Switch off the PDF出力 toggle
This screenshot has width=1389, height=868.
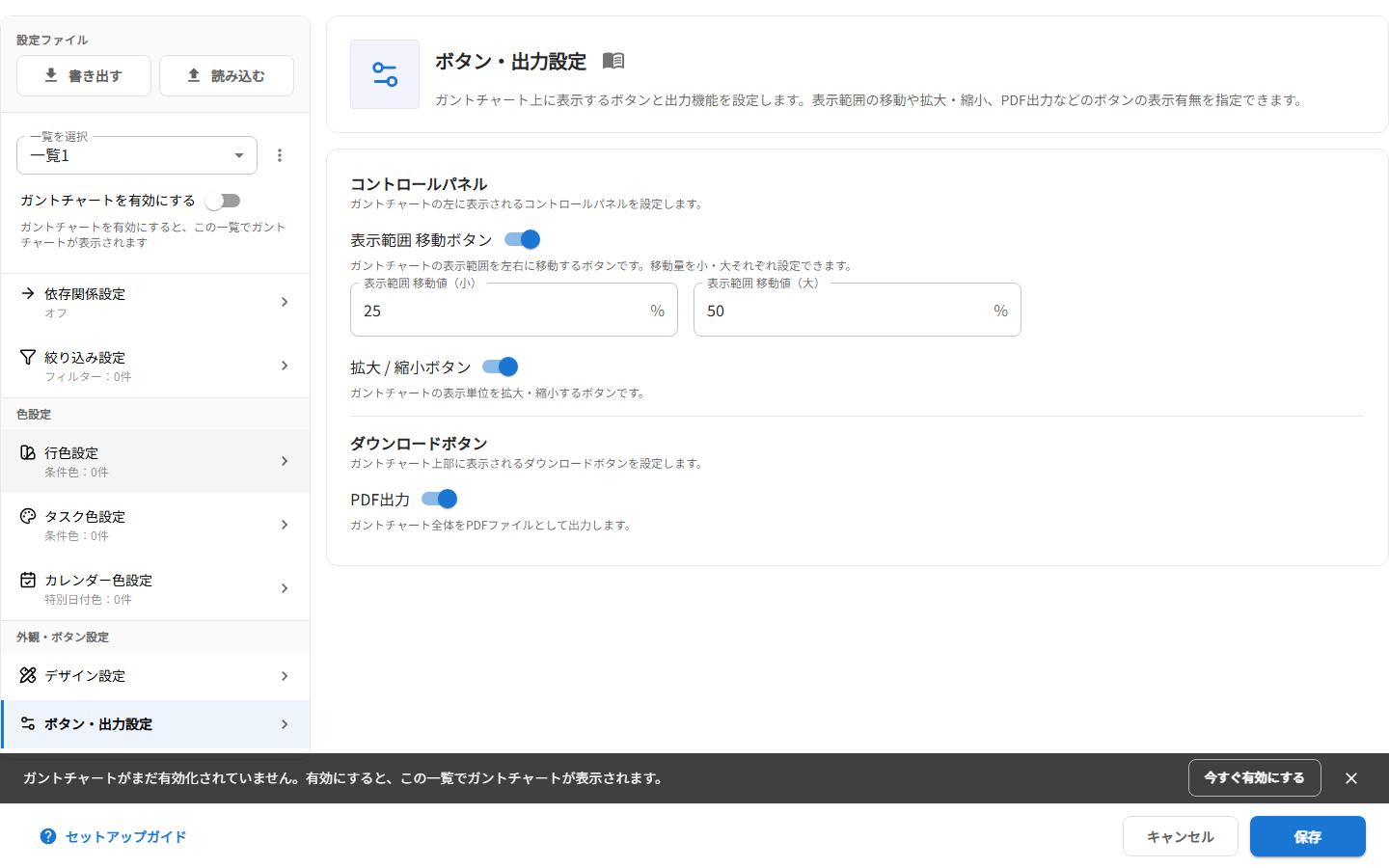tap(440, 499)
